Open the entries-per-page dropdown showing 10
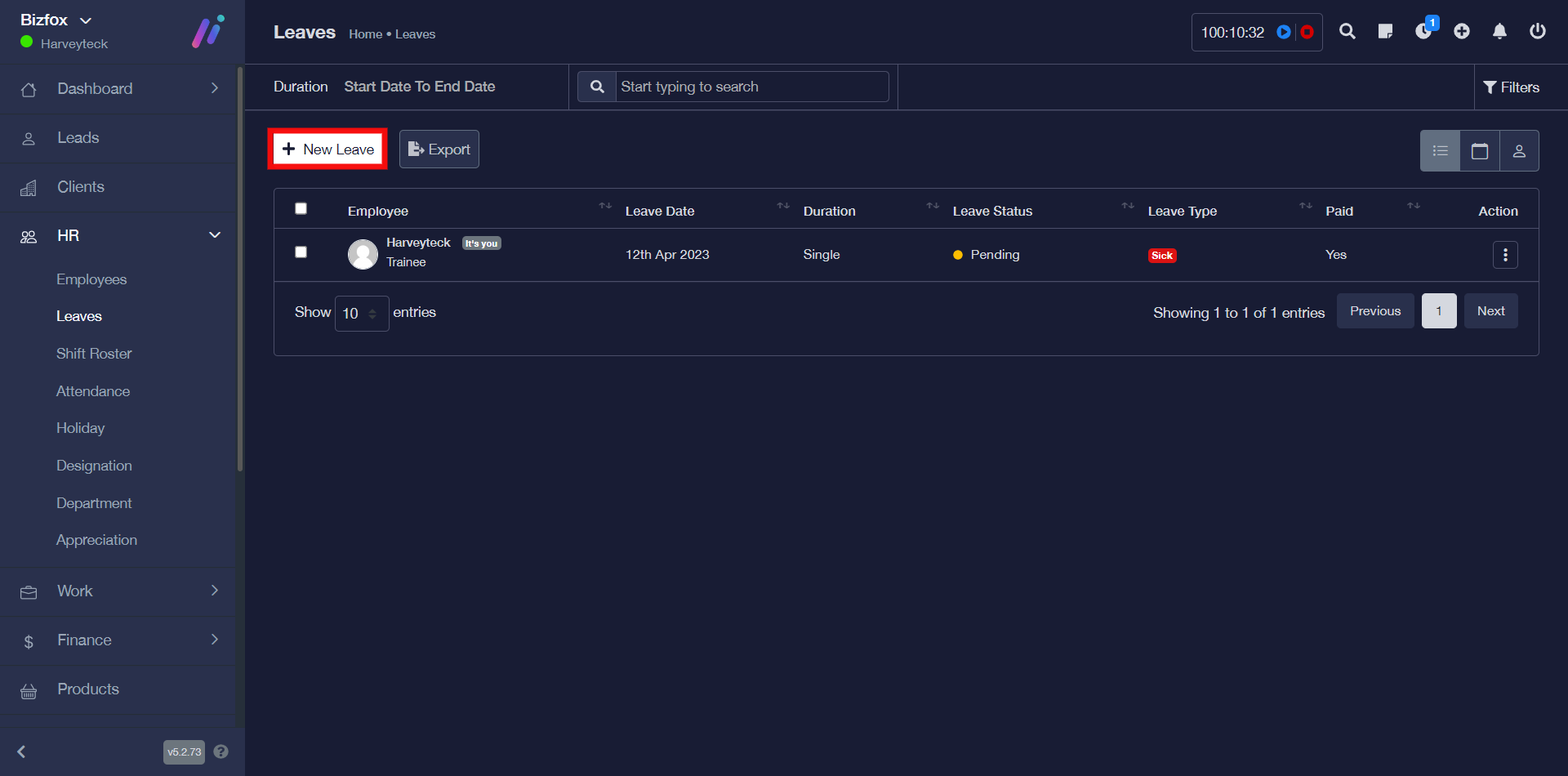Viewport: 1568px width, 776px height. click(361, 314)
